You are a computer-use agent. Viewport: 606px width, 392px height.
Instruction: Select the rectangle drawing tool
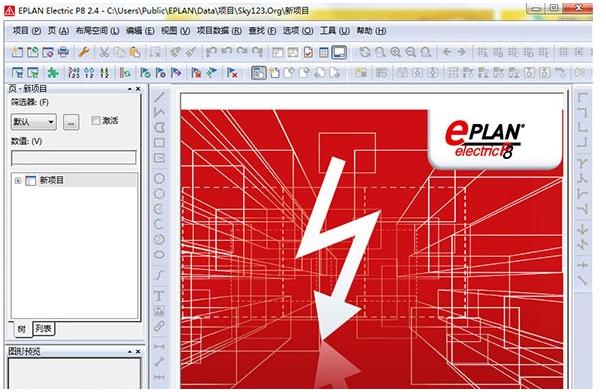pyautogui.click(x=159, y=143)
